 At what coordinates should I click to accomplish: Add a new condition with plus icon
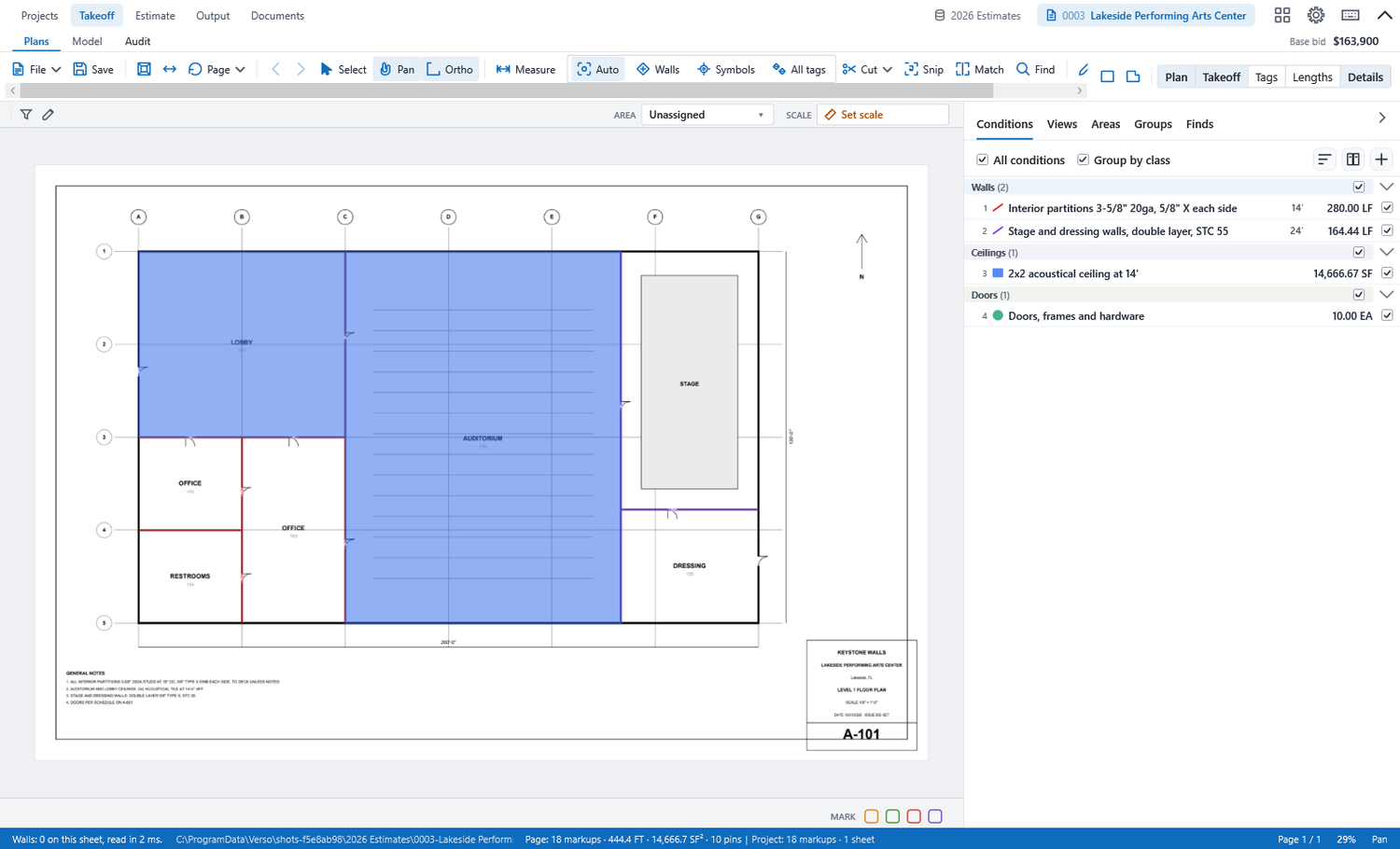[1381, 160]
